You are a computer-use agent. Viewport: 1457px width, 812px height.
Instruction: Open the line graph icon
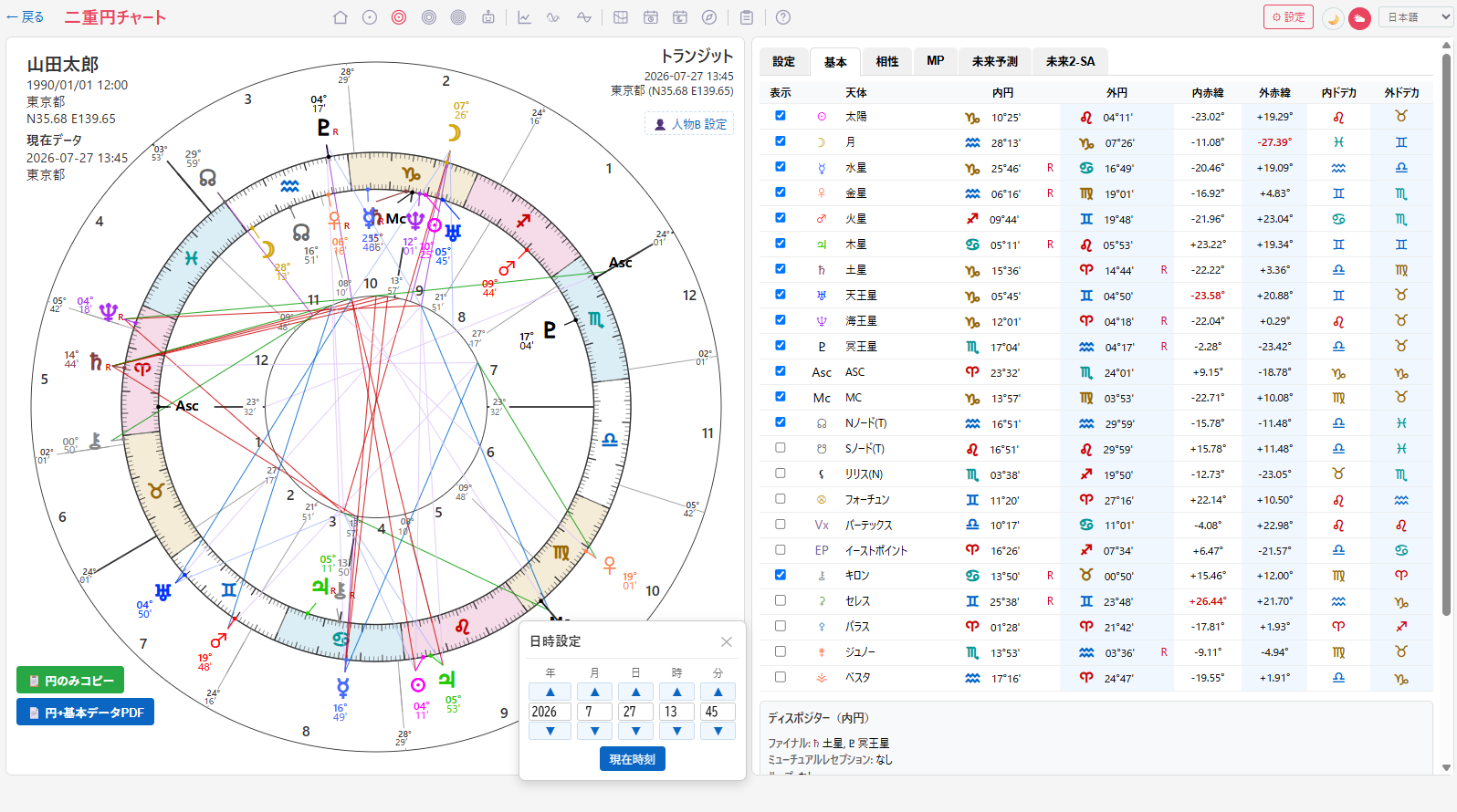(524, 17)
